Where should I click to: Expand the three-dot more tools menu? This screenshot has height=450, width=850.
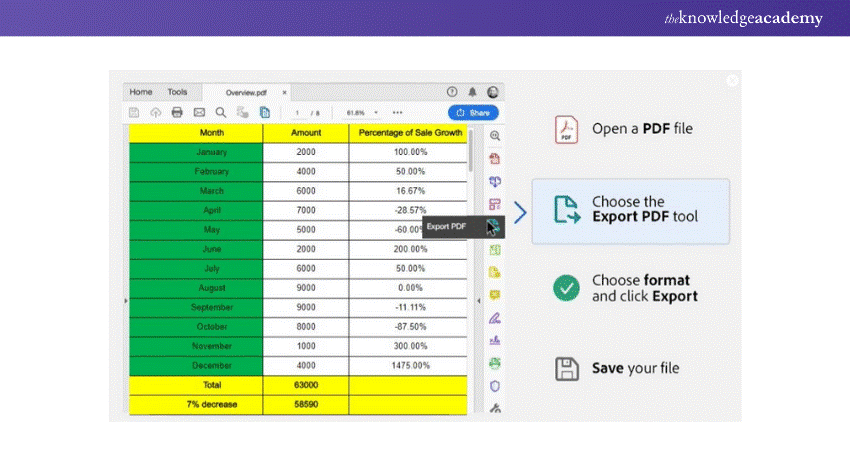click(398, 113)
